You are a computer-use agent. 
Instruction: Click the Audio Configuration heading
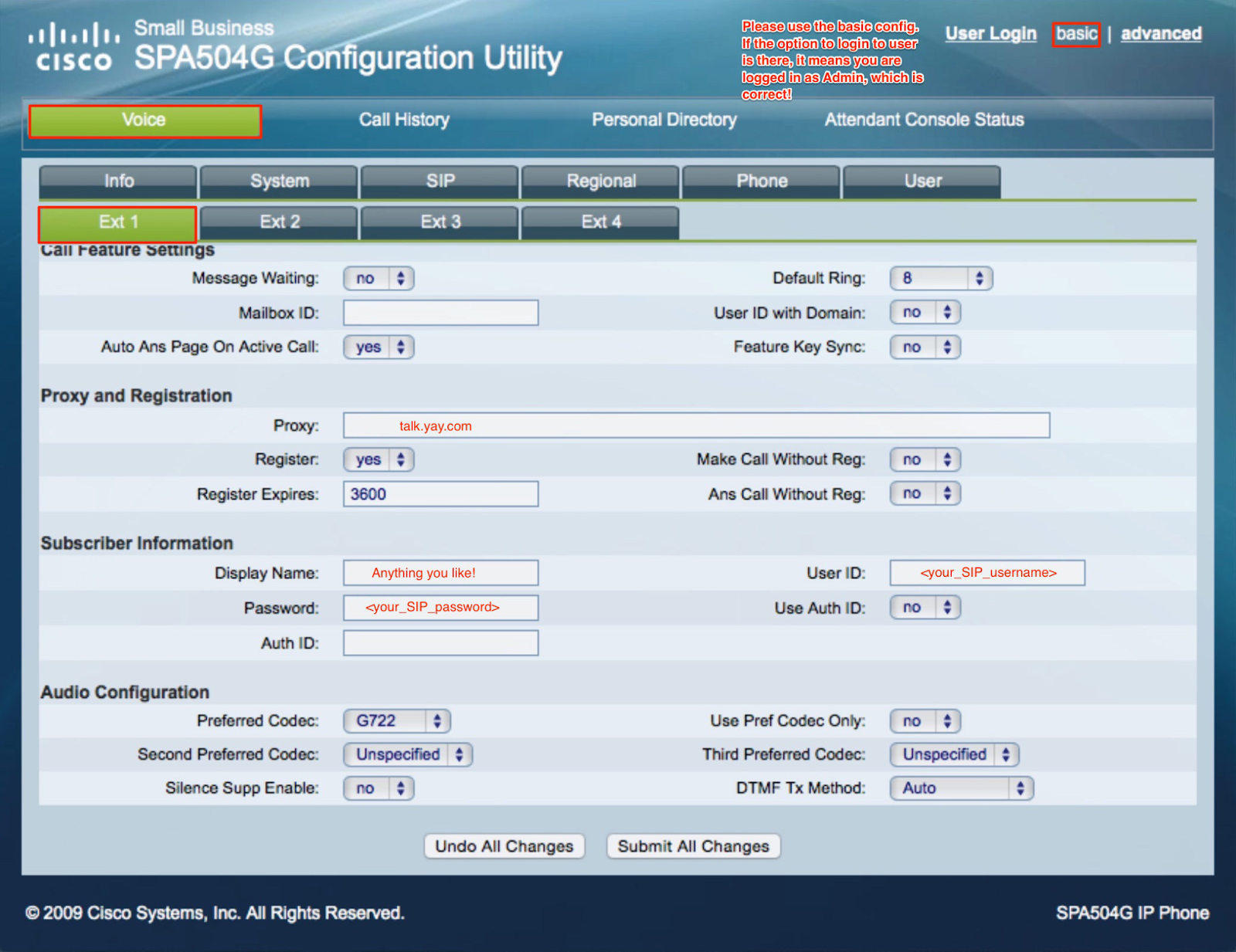coord(125,693)
